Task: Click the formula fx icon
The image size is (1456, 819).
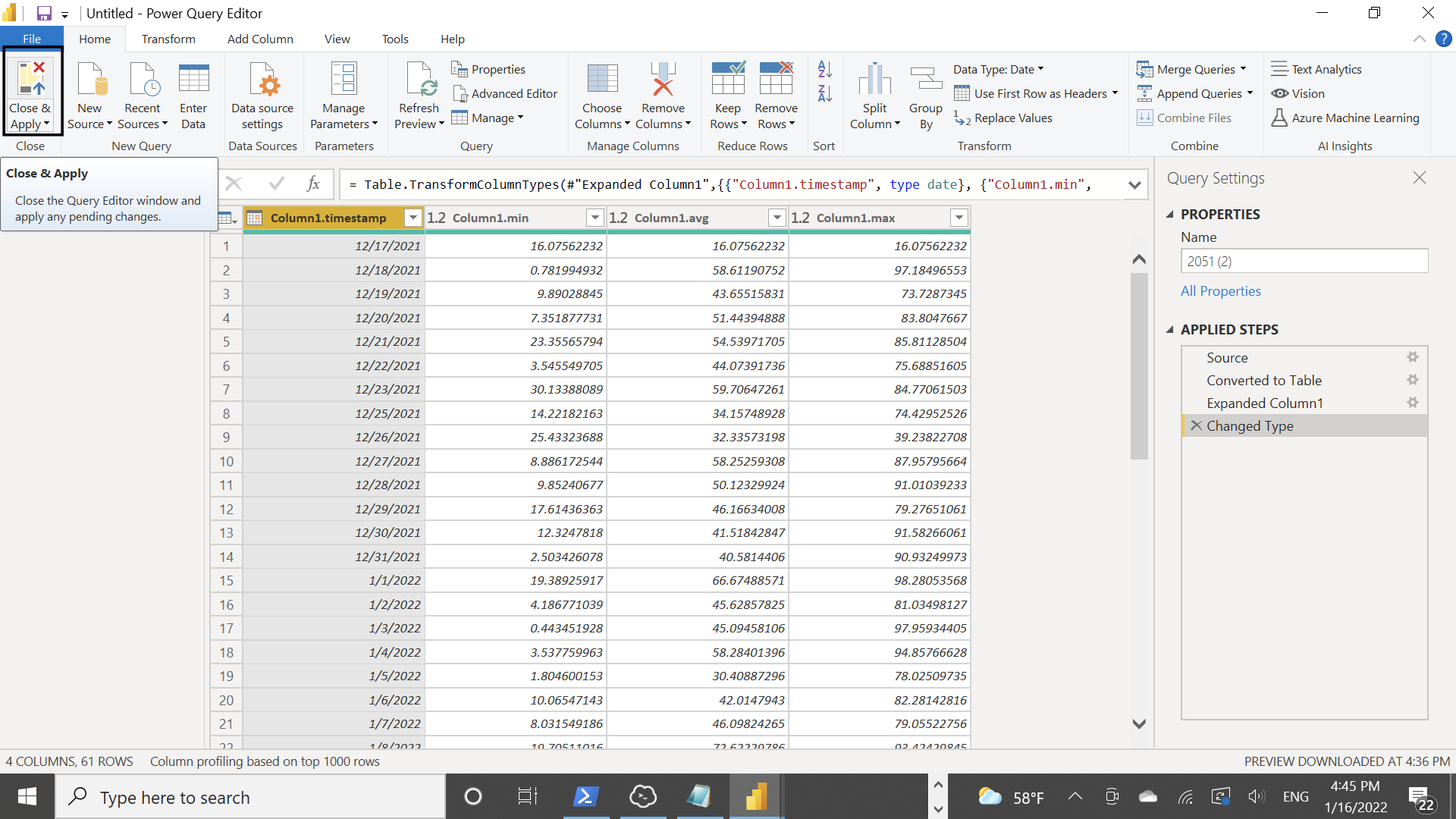Action: click(313, 184)
